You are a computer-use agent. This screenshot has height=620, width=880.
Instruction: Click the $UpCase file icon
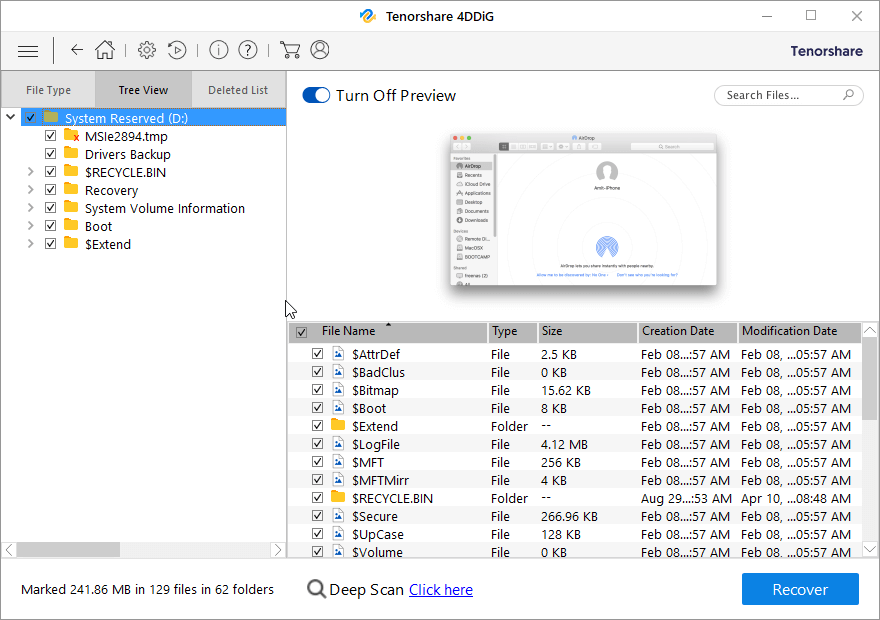click(338, 534)
